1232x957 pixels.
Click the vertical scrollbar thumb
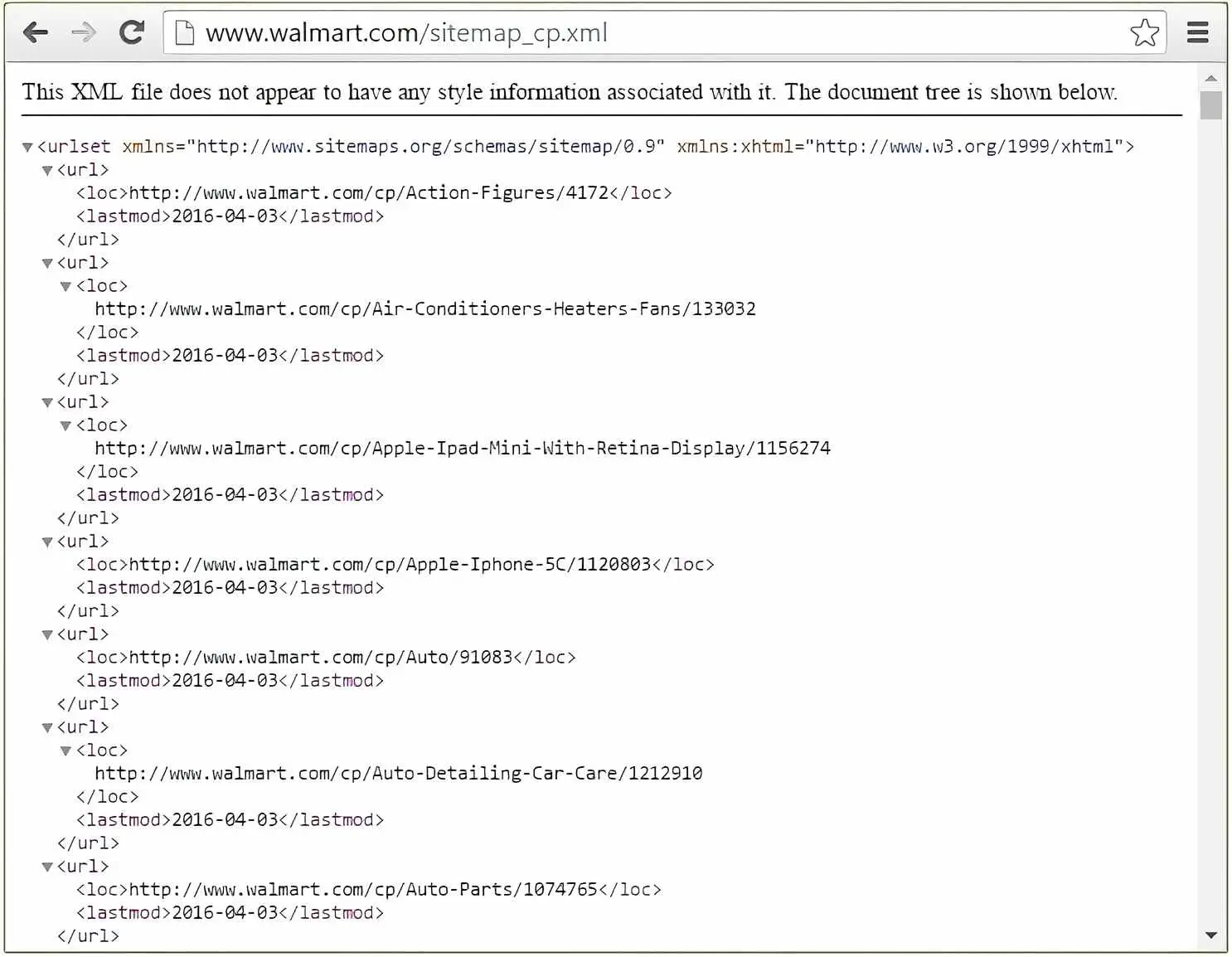1212,105
